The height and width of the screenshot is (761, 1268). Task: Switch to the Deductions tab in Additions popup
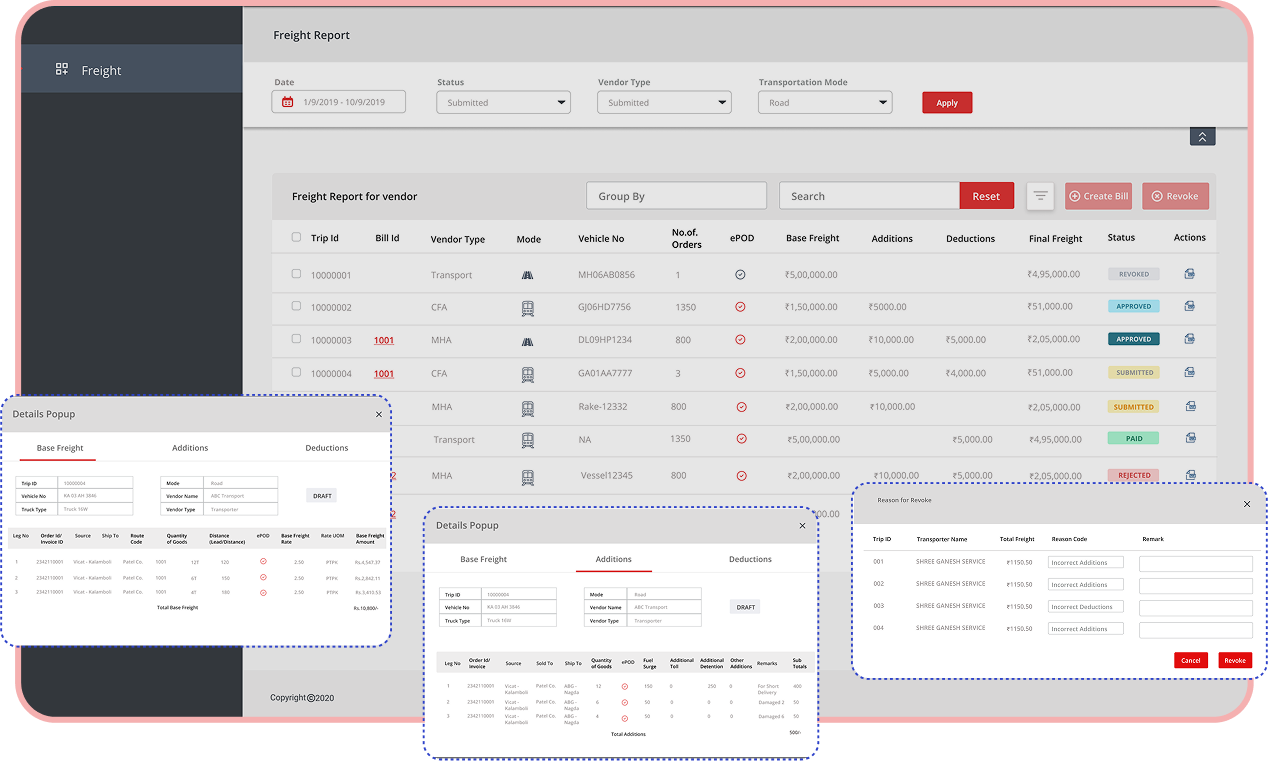(750, 560)
